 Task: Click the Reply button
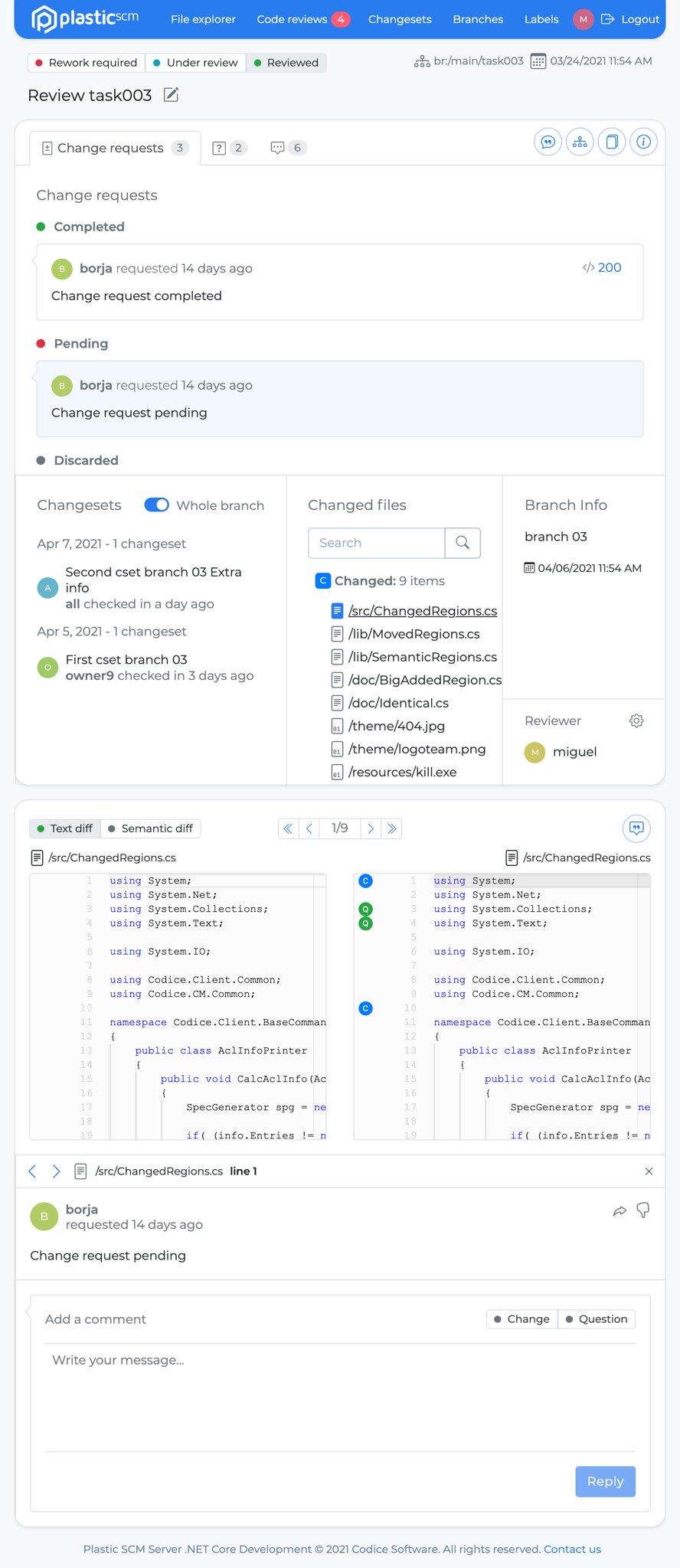click(x=605, y=1481)
